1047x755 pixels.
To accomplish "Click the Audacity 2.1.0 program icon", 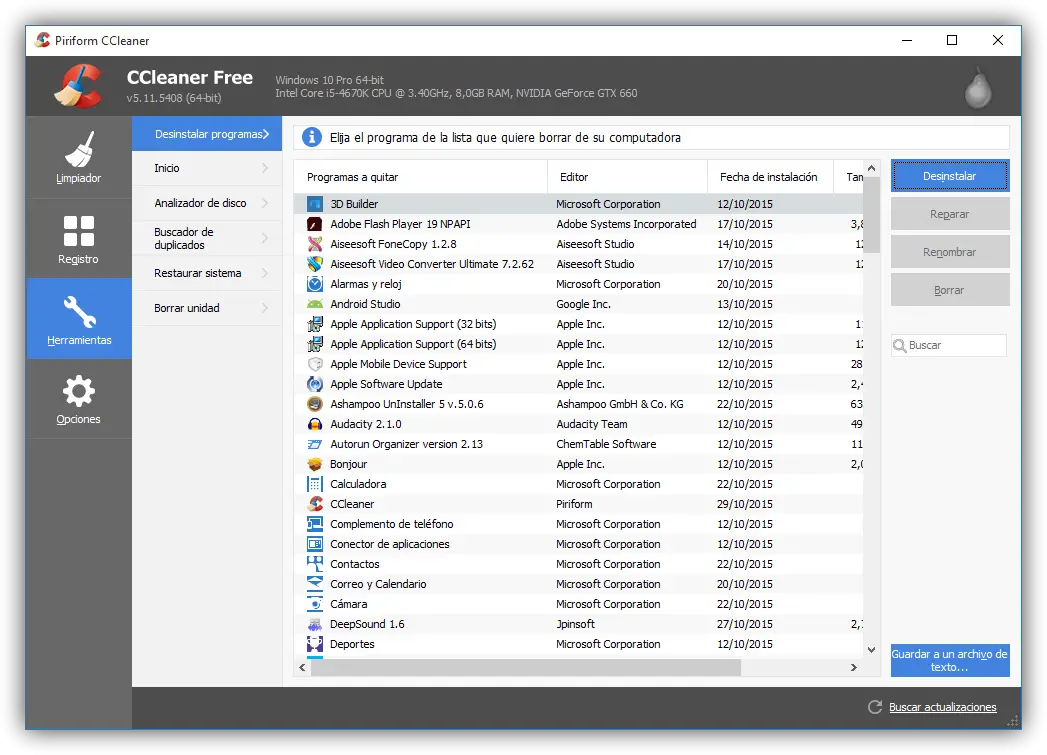I will 315,424.
